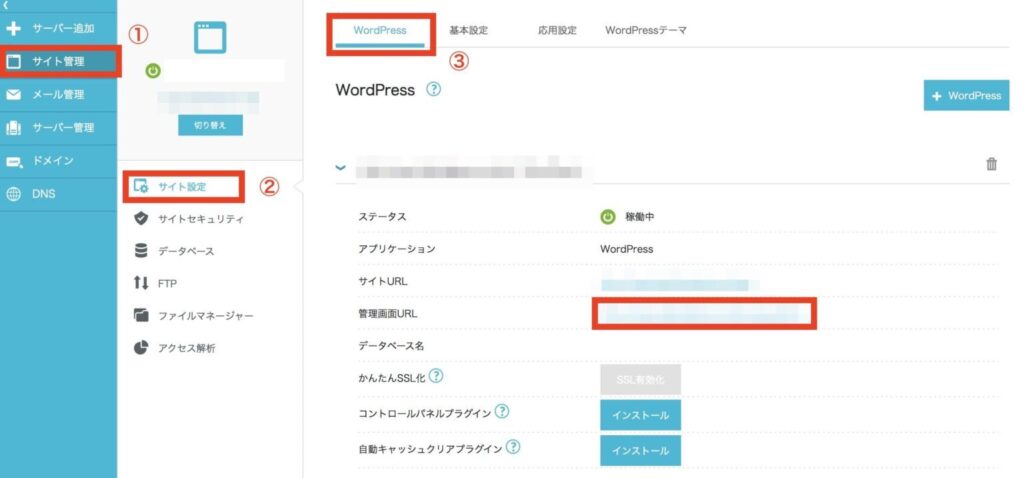Click the globe icon beside DNS
1024x478 pixels.
[13, 194]
